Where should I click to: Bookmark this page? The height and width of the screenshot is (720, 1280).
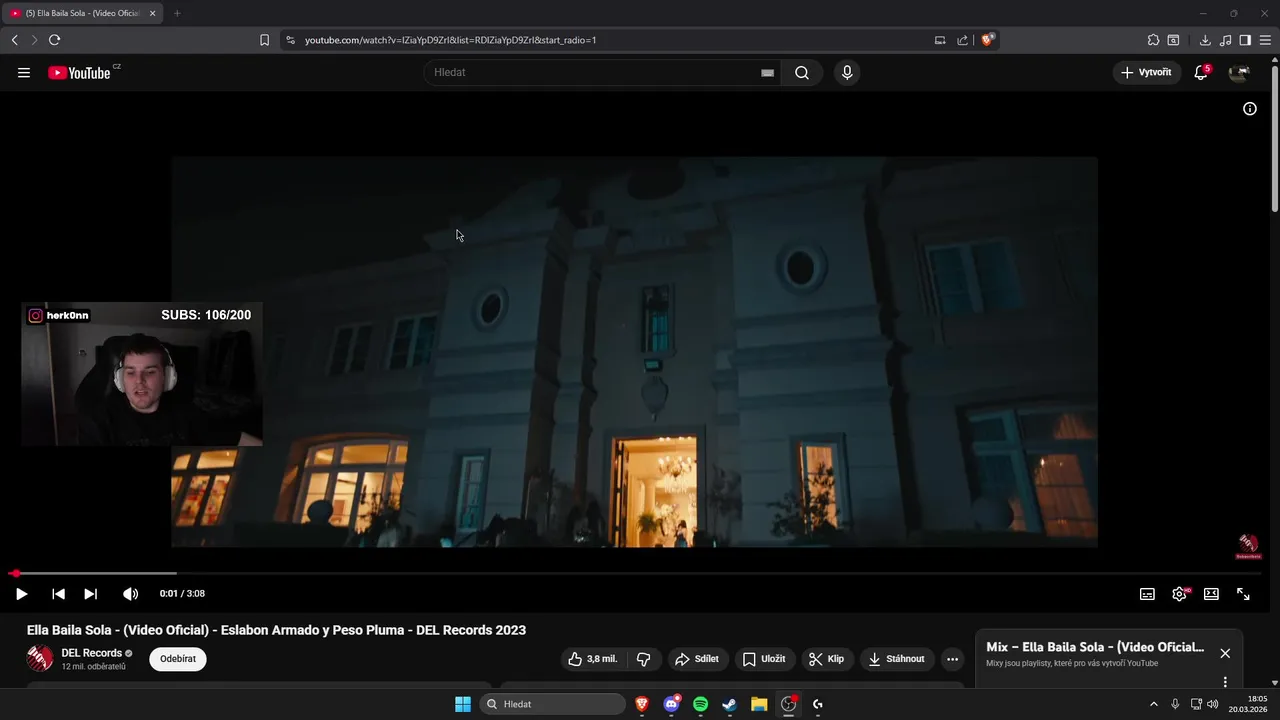click(x=264, y=40)
